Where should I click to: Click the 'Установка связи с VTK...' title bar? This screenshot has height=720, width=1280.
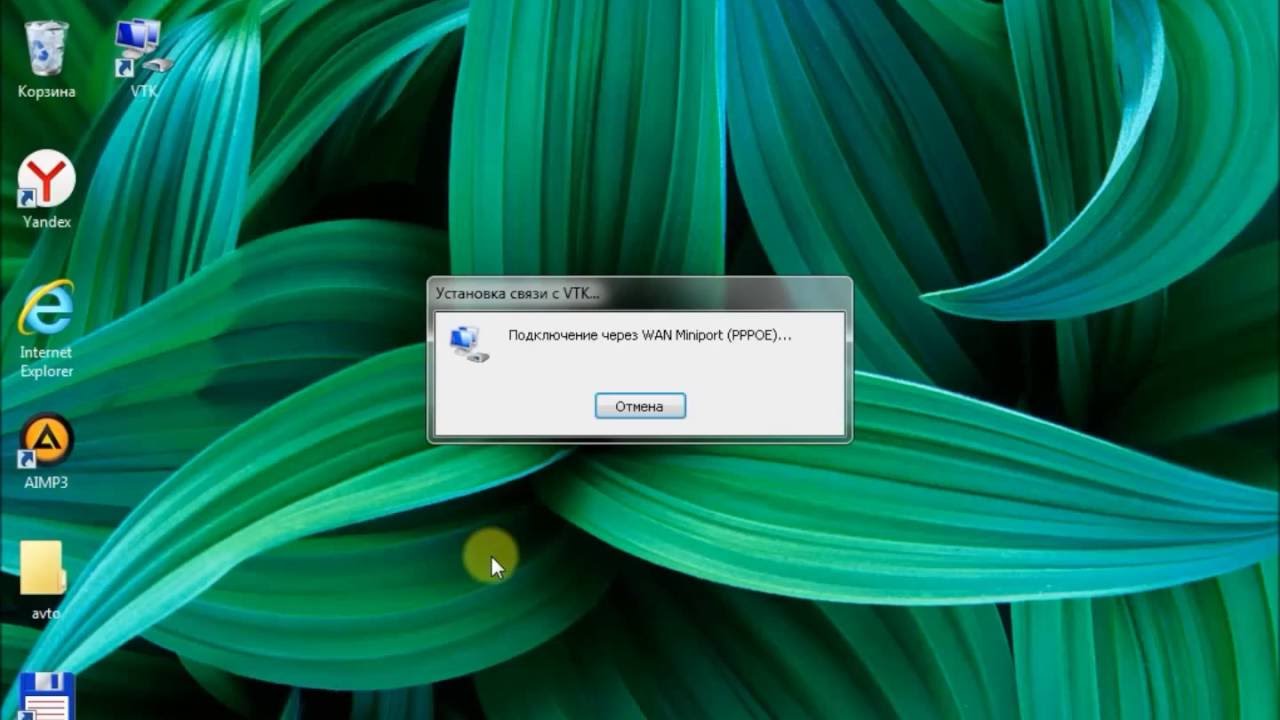coord(639,293)
